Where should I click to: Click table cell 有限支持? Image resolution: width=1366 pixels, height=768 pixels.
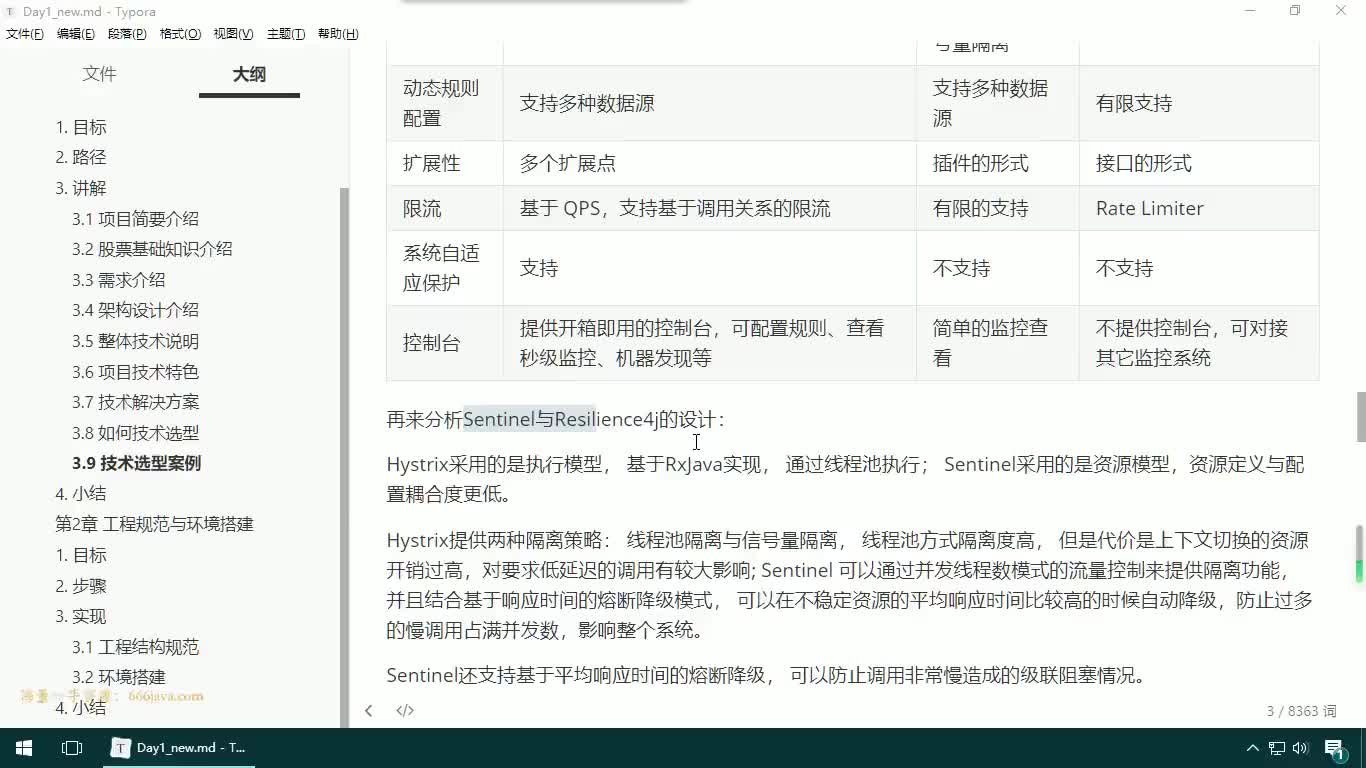pyautogui.click(x=1199, y=103)
